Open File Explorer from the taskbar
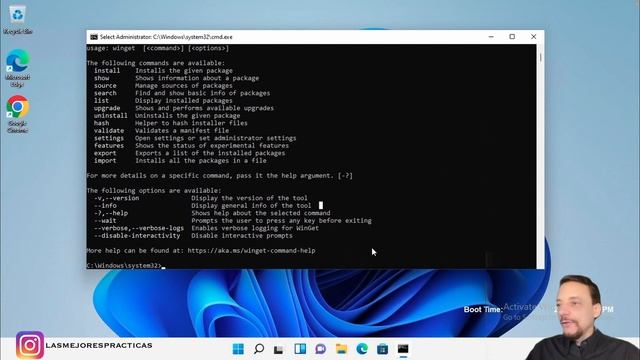Image resolution: width=640 pixels, height=360 pixels. (341, 349)
